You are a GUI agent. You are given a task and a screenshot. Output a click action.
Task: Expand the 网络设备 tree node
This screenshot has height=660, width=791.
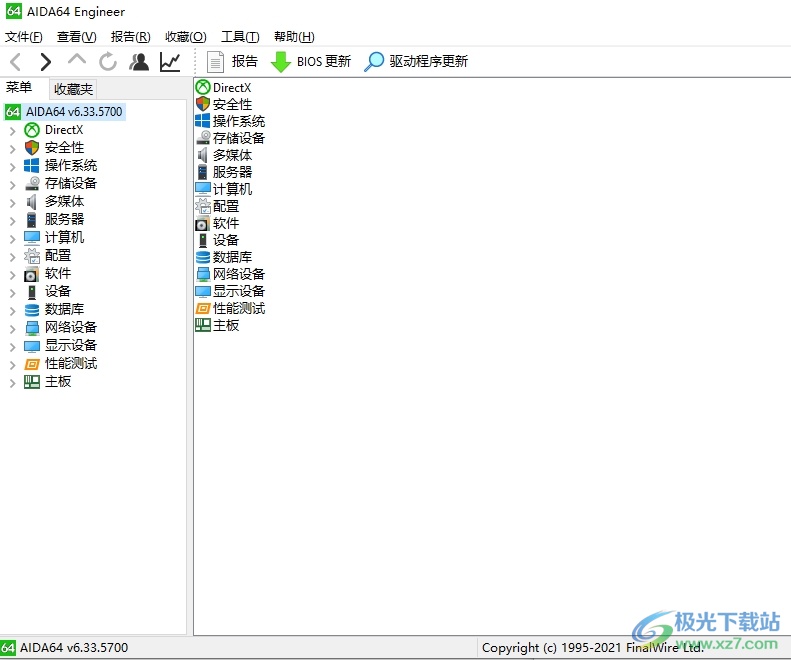tap(13, 328)
